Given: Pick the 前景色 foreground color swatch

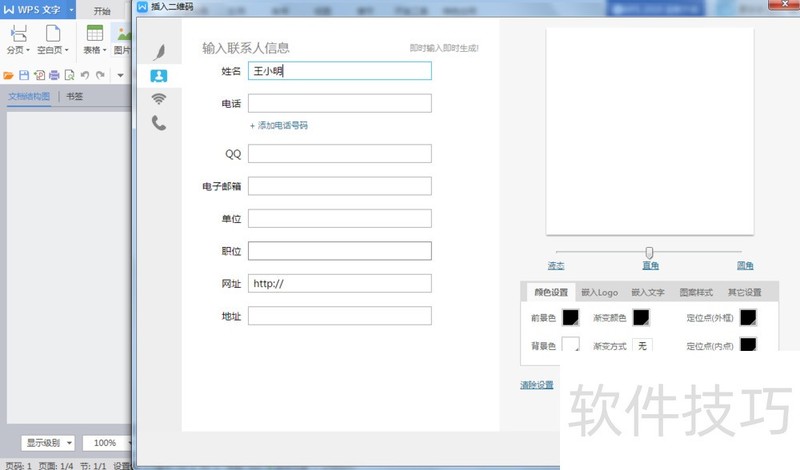Looking at the screenshot, I should coord(571,318).
